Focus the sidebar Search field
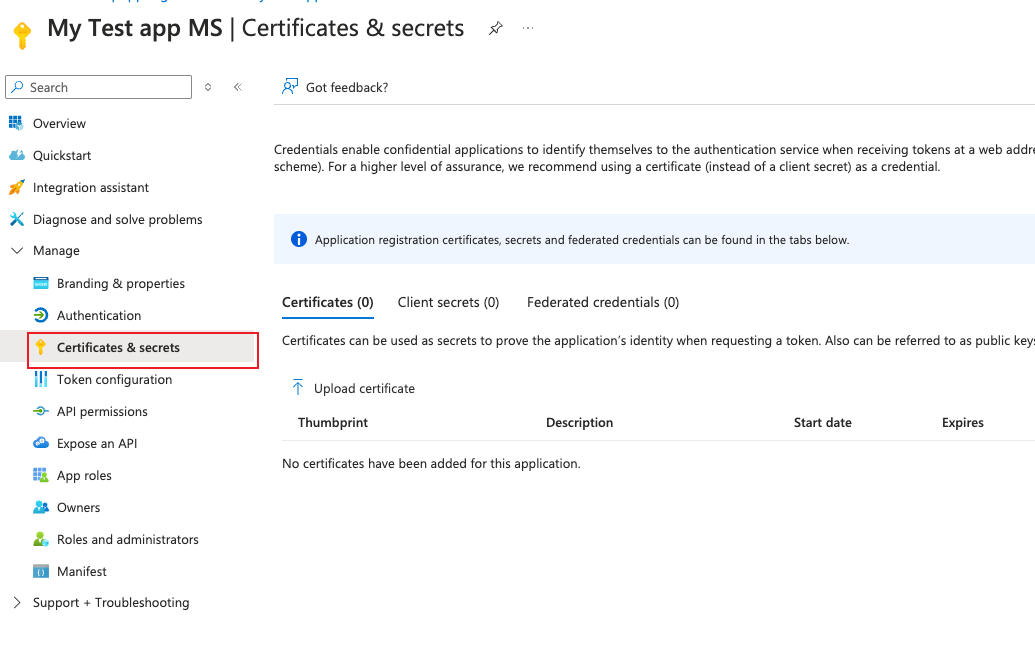 point(98,87)
